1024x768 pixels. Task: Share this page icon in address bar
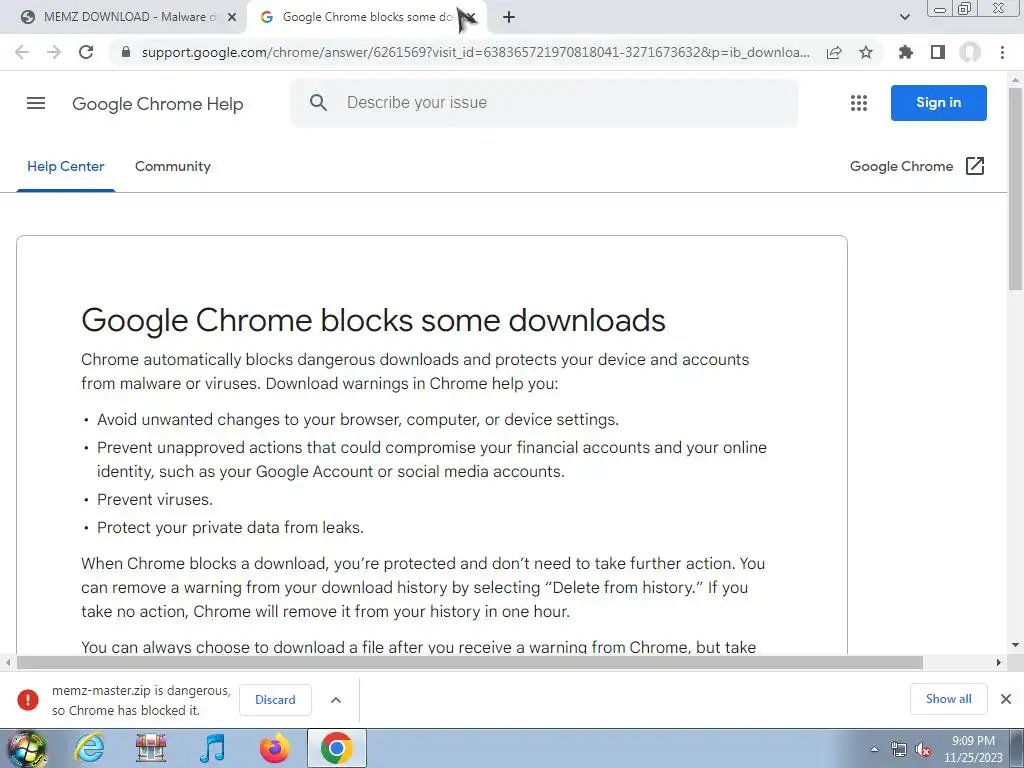point(834,52)
